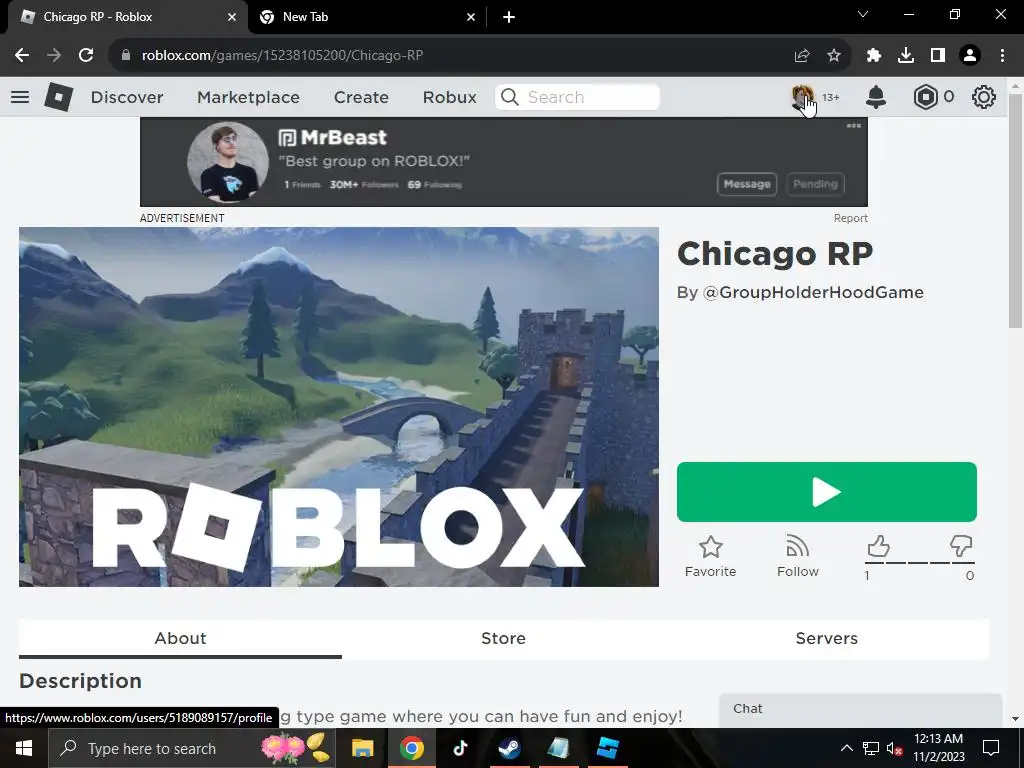Bookmark this page with the star
The height and width of the screenshot is (768, 1024).
click(834, 56)
